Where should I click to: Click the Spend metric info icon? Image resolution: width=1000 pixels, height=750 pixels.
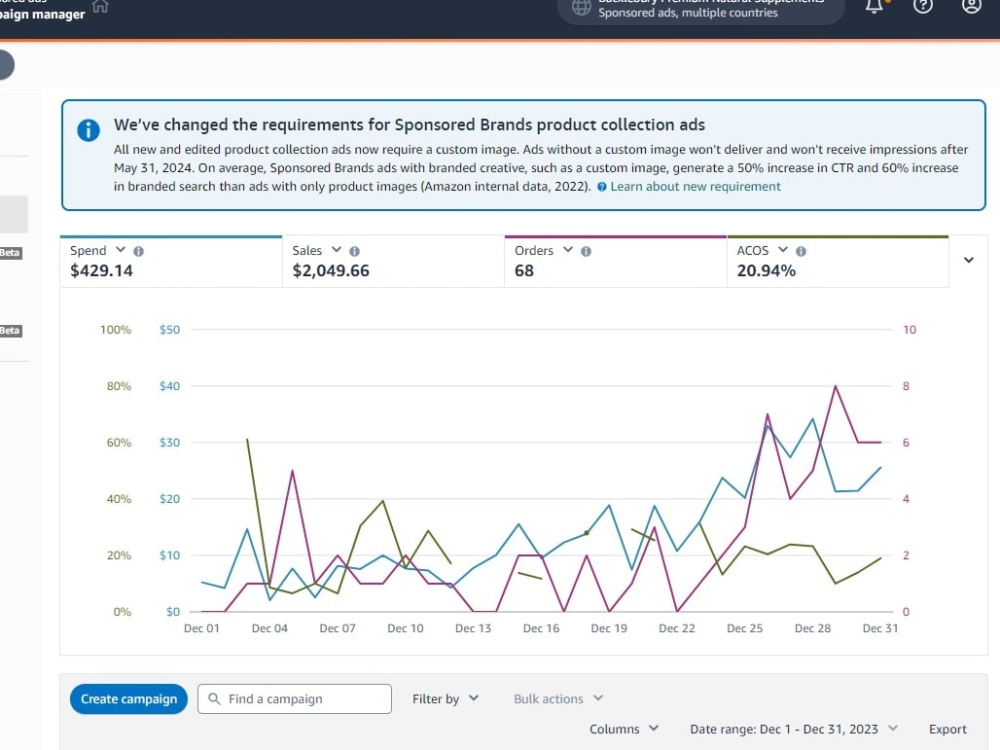pos(138,251)
